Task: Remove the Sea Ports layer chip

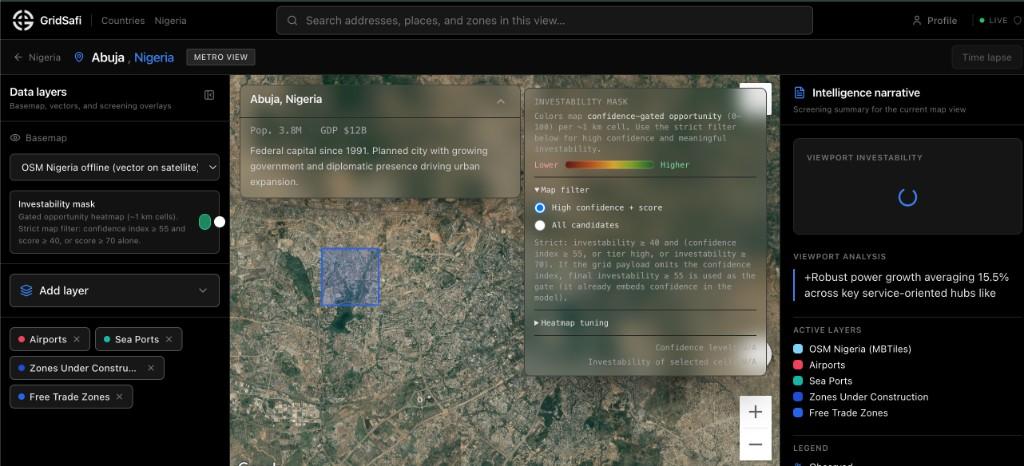Action: coord(169,339)
